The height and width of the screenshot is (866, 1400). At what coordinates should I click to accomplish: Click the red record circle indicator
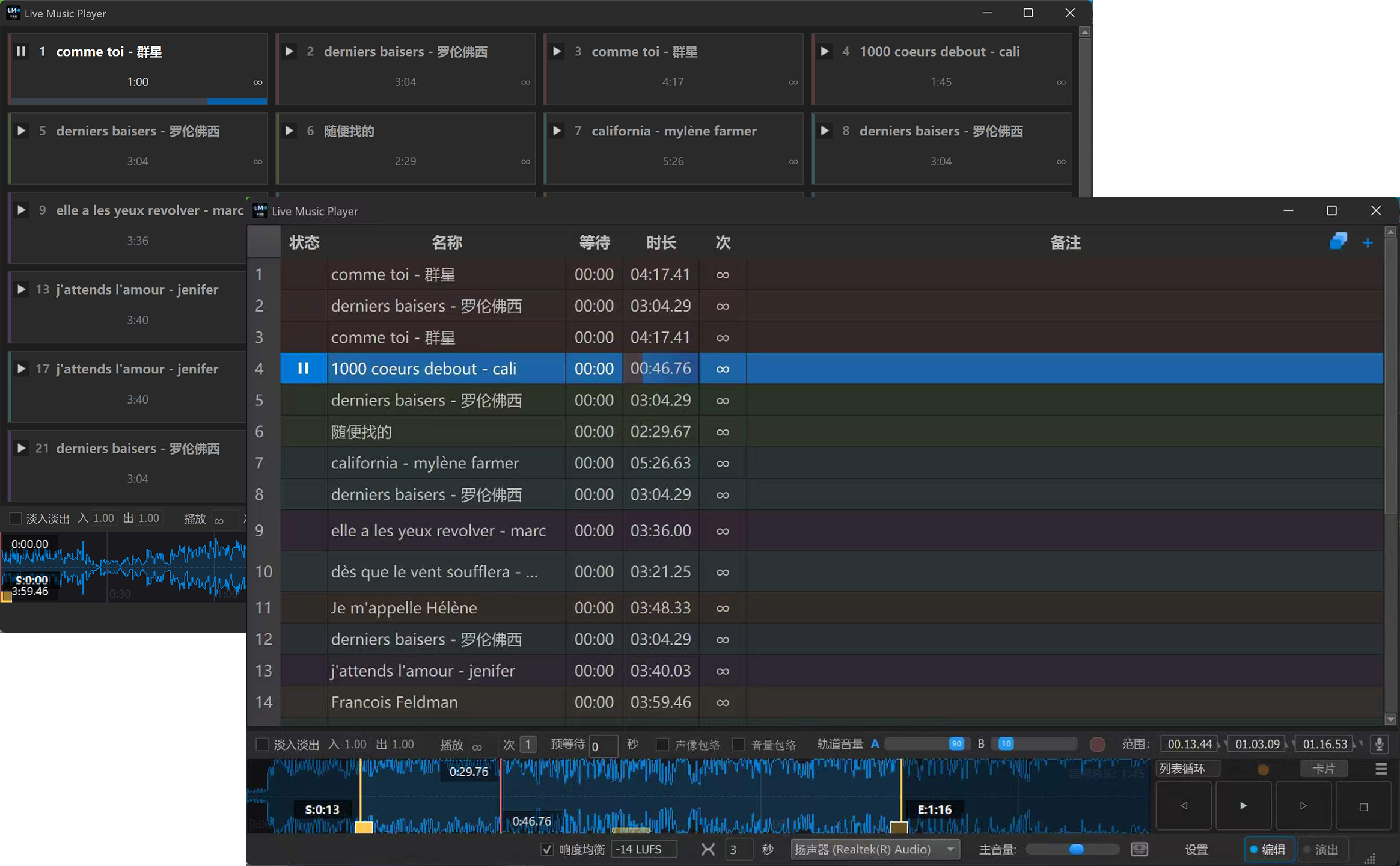click(1097, 745)
